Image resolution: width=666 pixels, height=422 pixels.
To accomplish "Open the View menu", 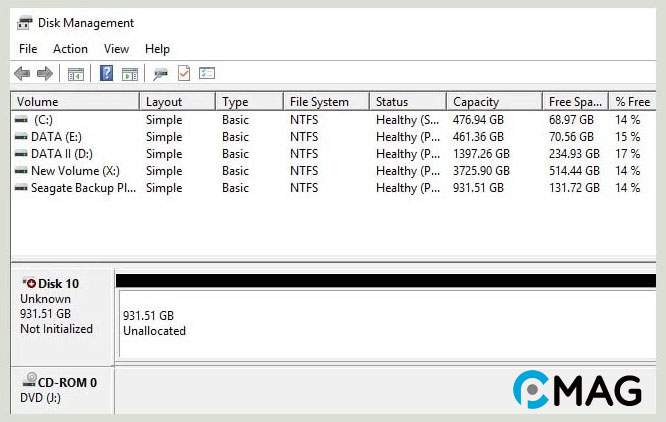I will [117, 48].
